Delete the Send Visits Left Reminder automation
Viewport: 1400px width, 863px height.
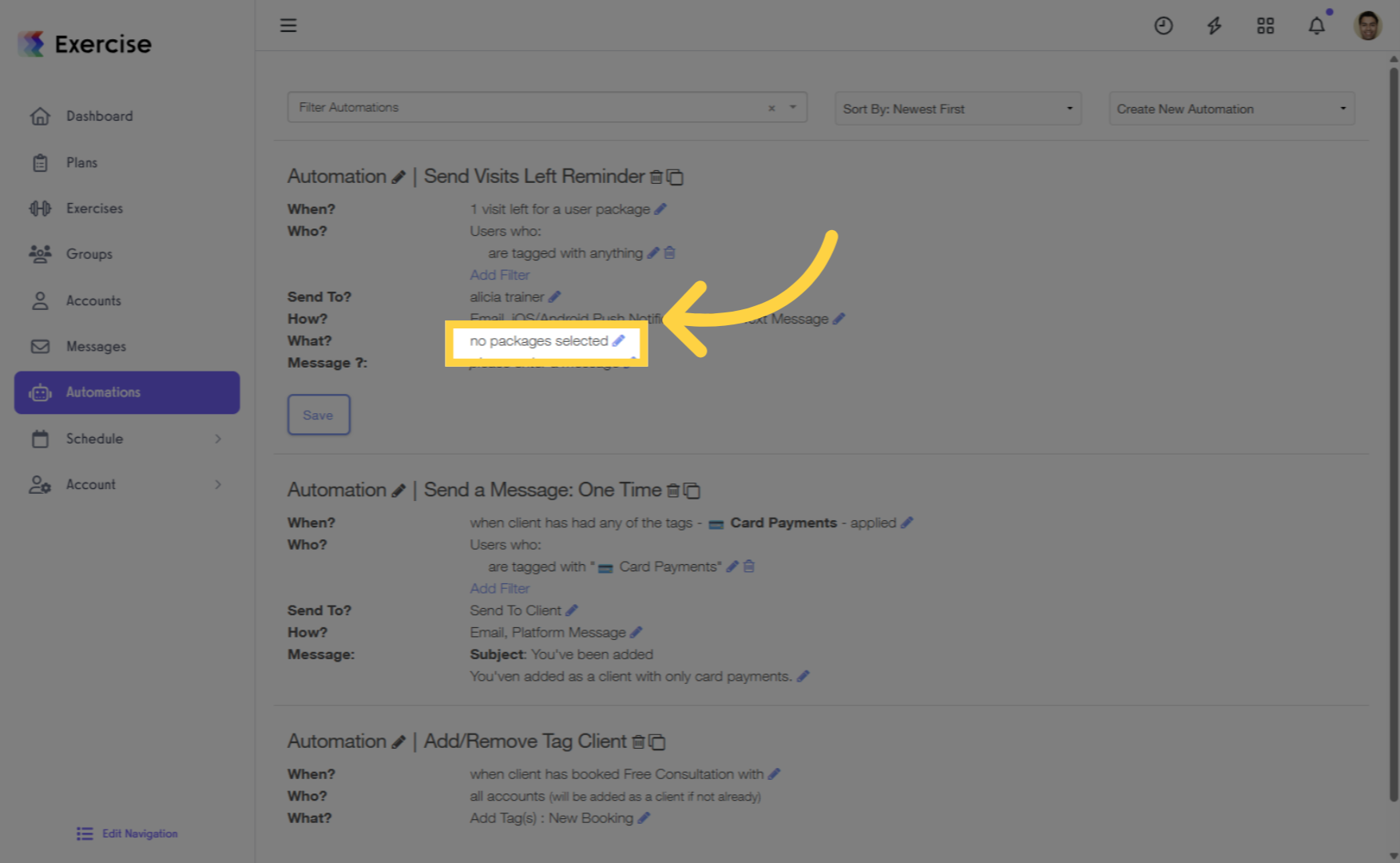tap(656, 177)
